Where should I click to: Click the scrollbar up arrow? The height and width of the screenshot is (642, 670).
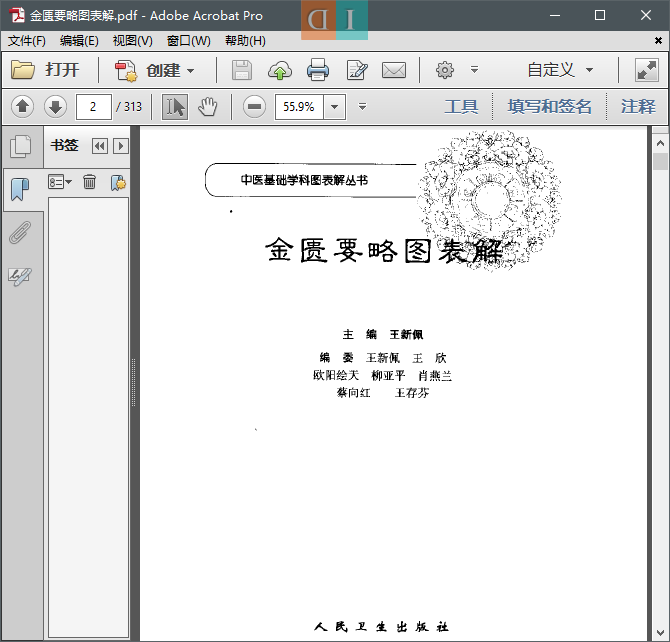point(660,143)
